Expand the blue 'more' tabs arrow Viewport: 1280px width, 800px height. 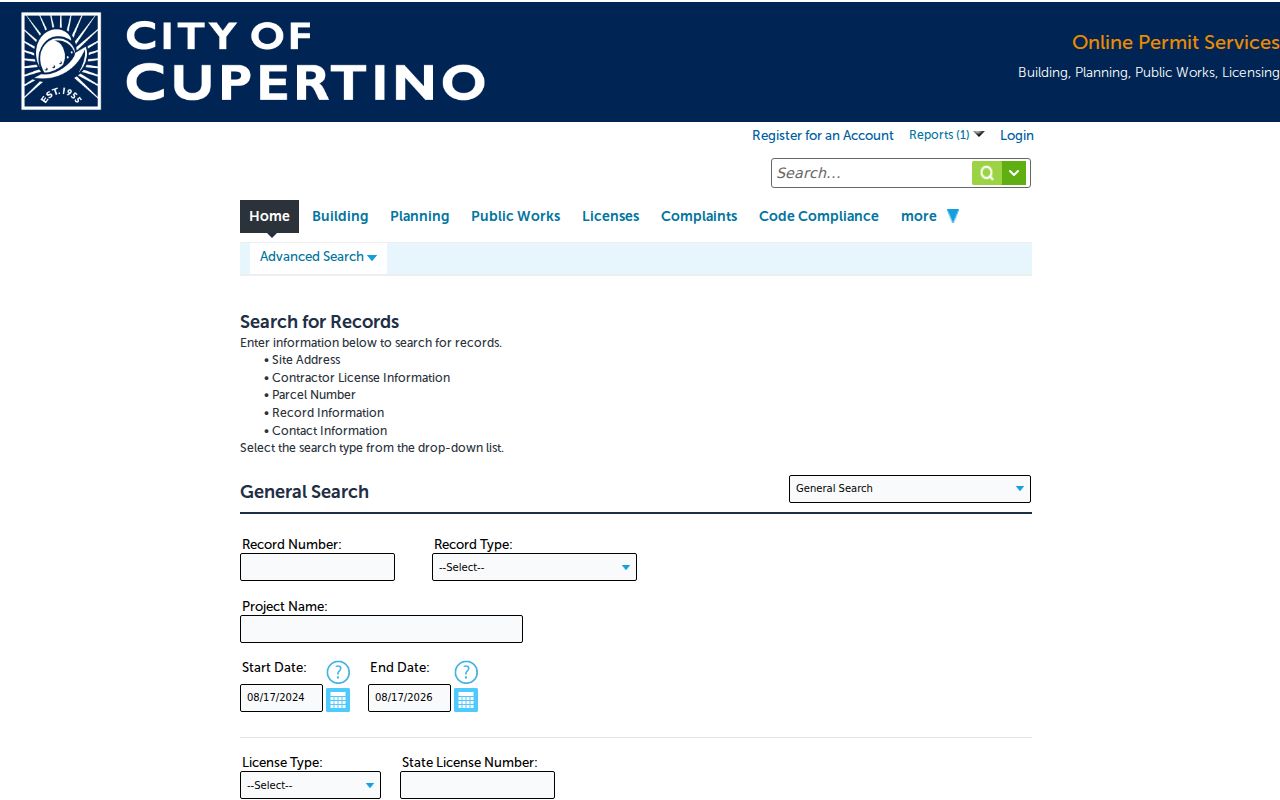tap(953, 216)
